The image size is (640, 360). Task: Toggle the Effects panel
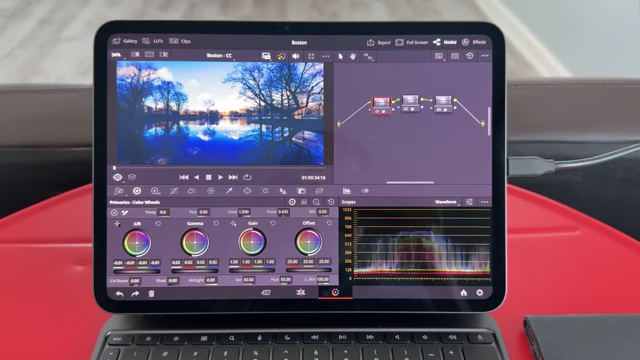474,42
